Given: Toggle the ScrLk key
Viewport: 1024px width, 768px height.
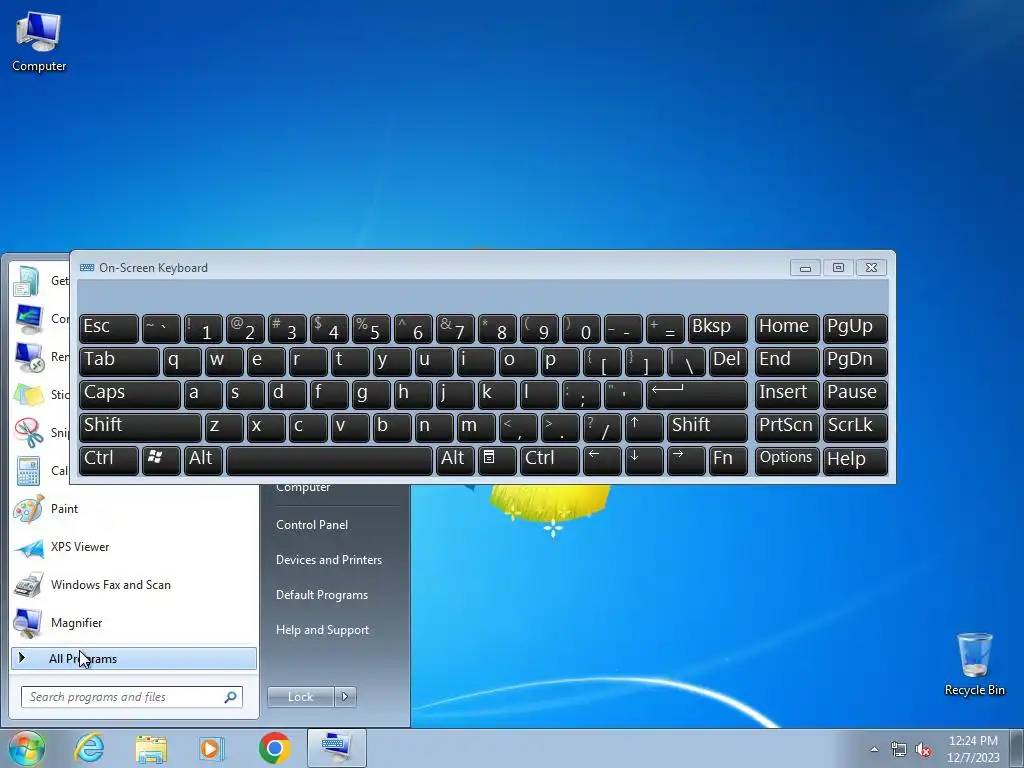Looking at the screenshot, I should [x=855, y=427].
